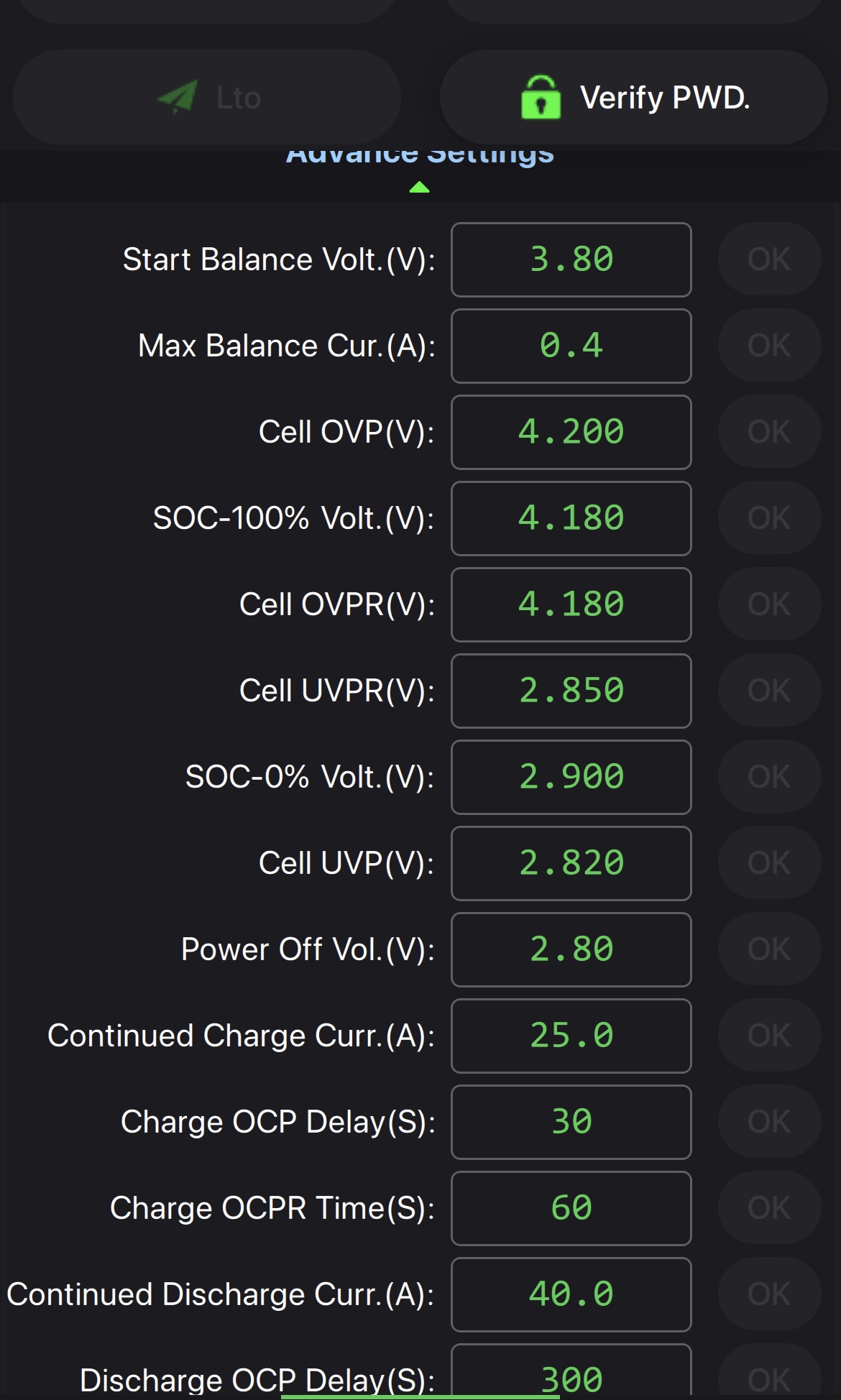This screenshot has height=1400, width=841.
Task: Edit the Start Balance Volt. value field
Action: coord(571,259)
